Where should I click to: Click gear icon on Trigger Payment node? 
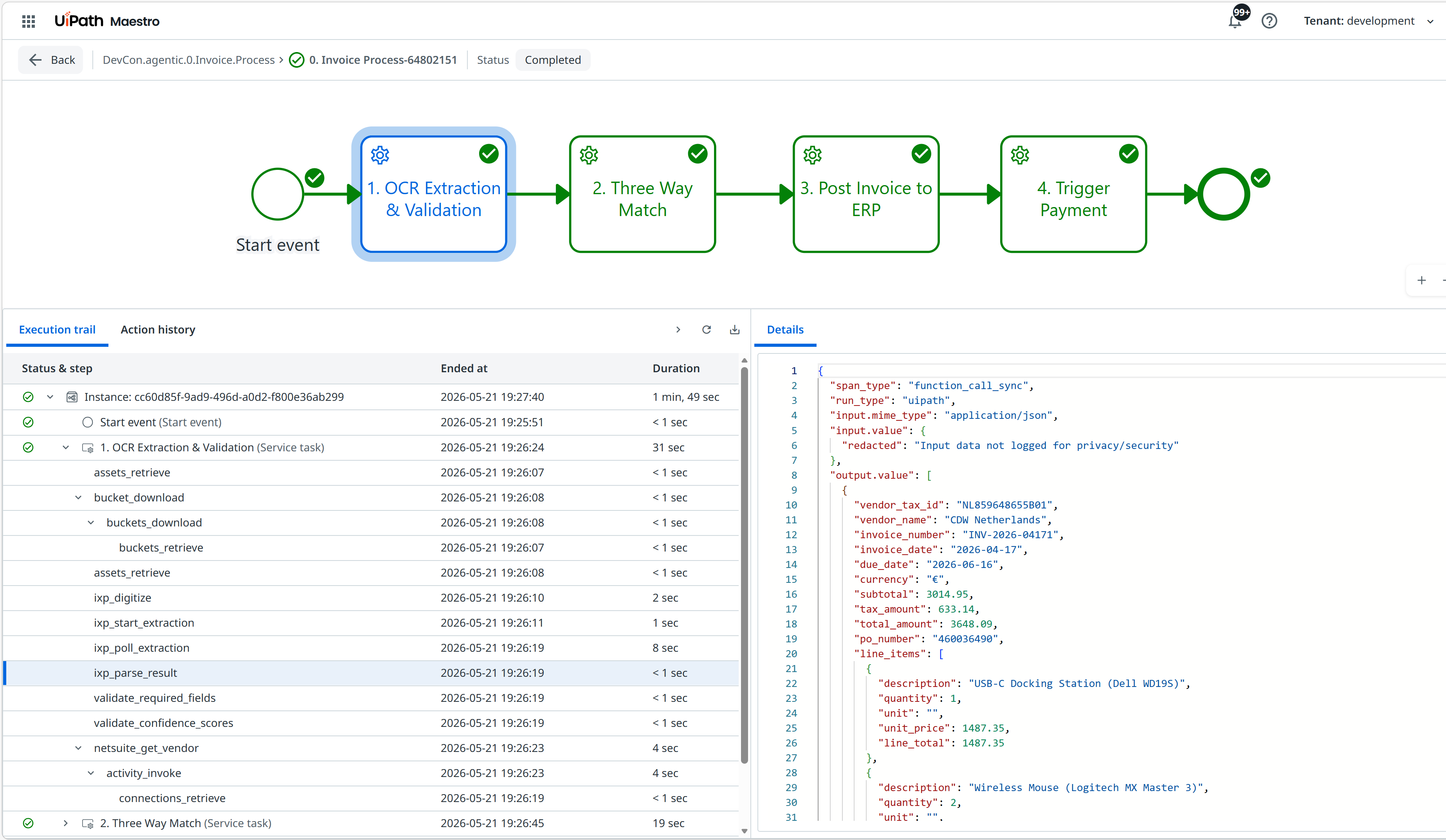1020,155
